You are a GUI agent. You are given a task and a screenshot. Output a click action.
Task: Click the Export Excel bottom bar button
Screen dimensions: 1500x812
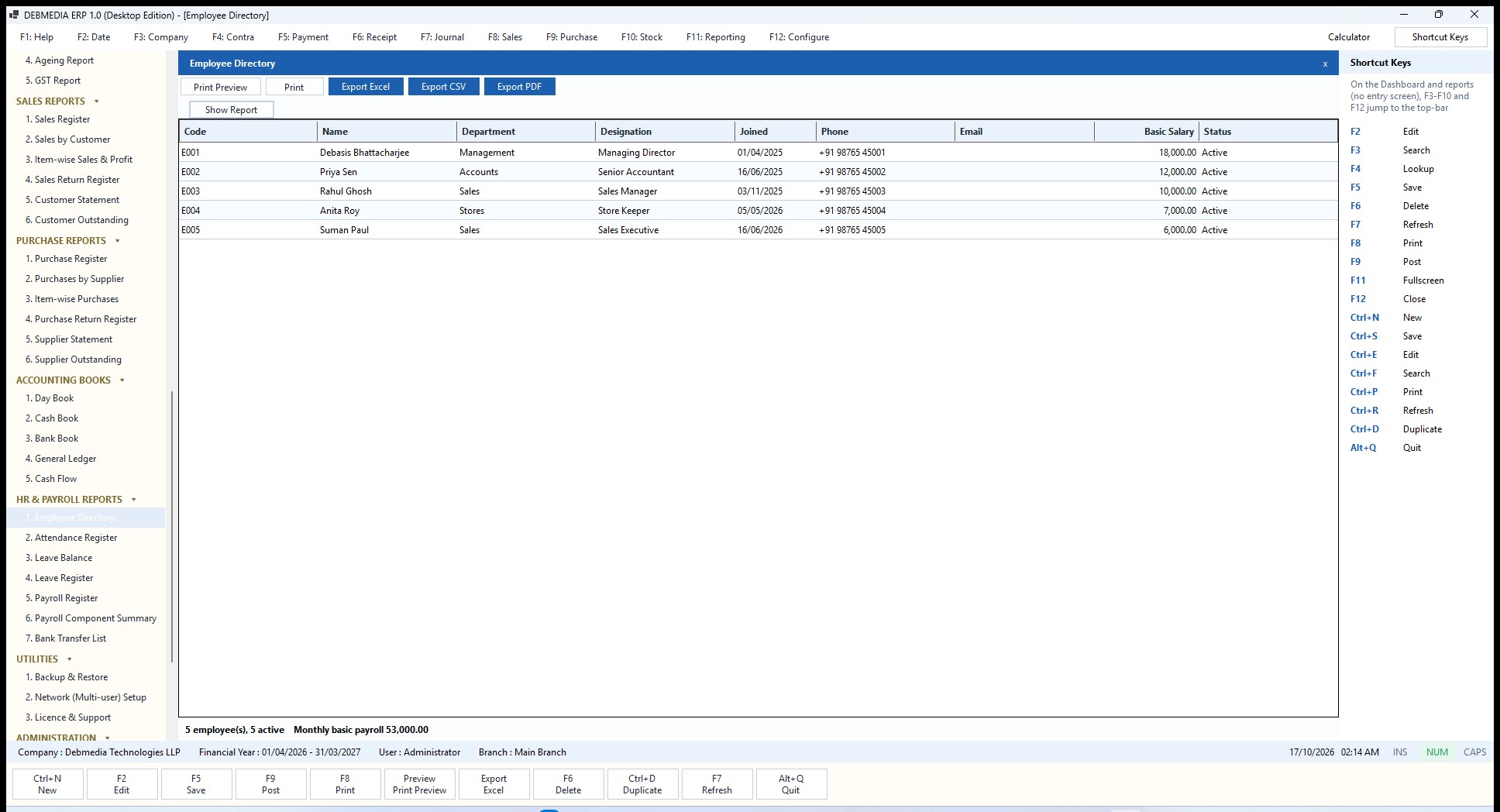pyautogui.click(x=494, y=784)
